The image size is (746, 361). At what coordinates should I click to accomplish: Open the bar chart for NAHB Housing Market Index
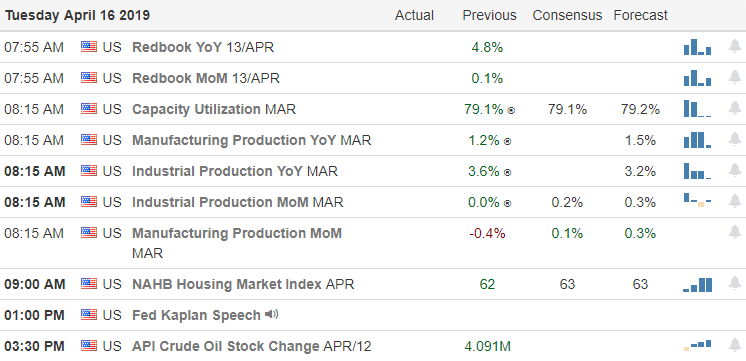pos(697,284)
